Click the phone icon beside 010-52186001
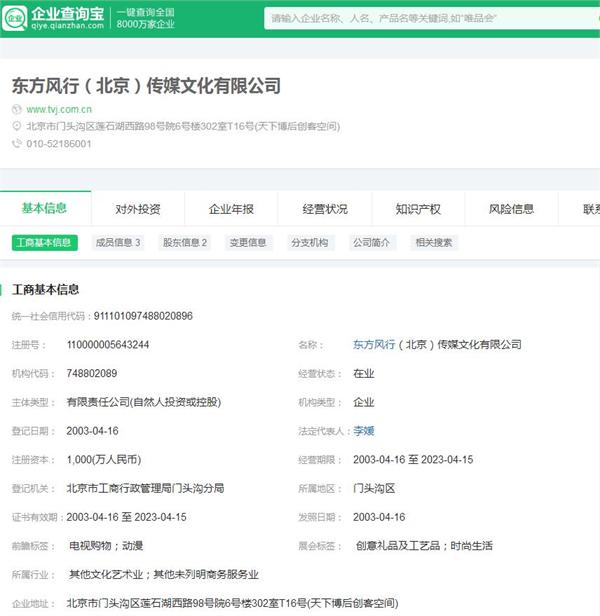Screen dimensions: 600x616 pyautogui.click(x=16, y=144)
